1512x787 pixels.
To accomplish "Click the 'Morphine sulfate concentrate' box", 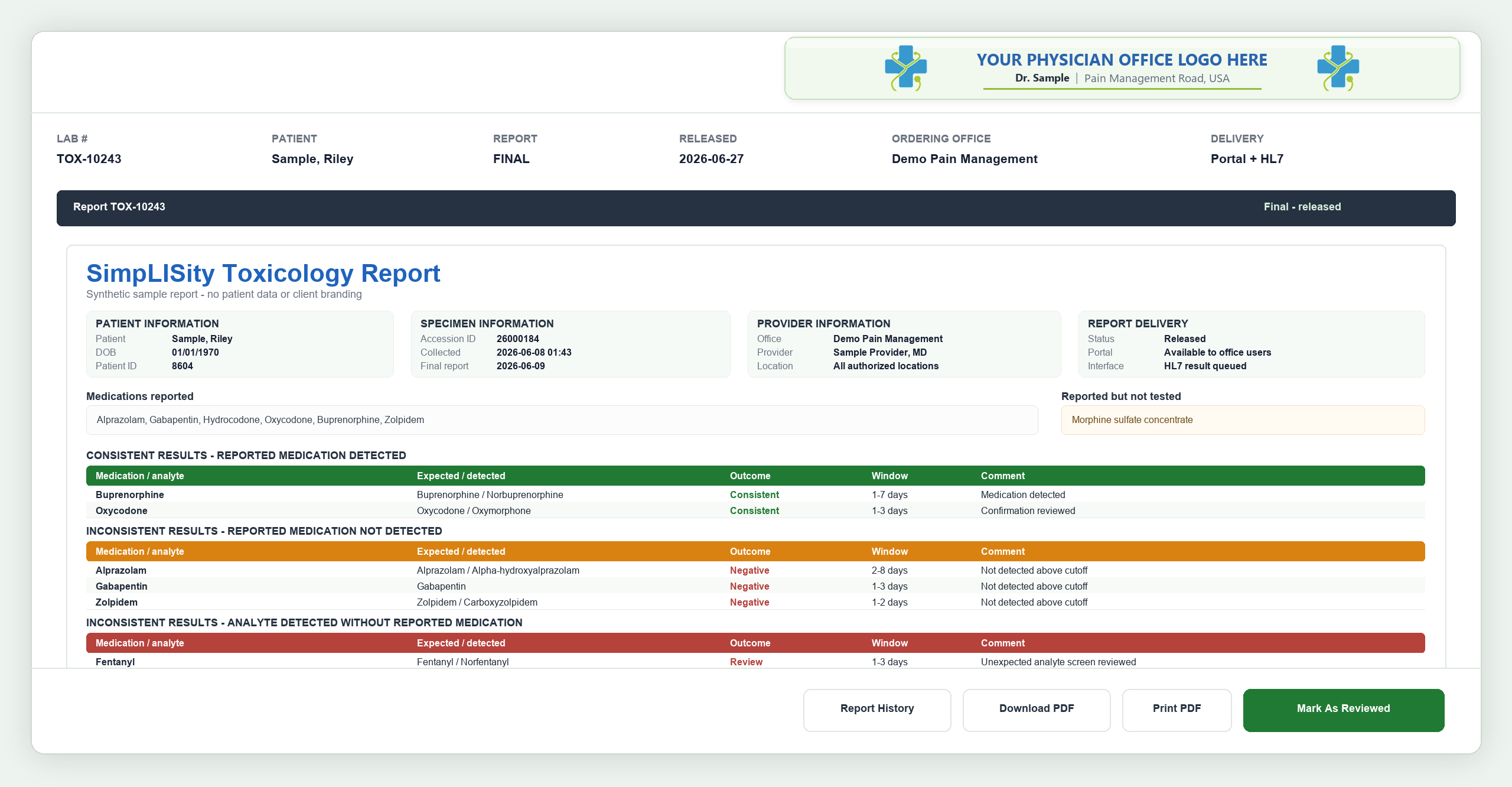I will 1243,420.
